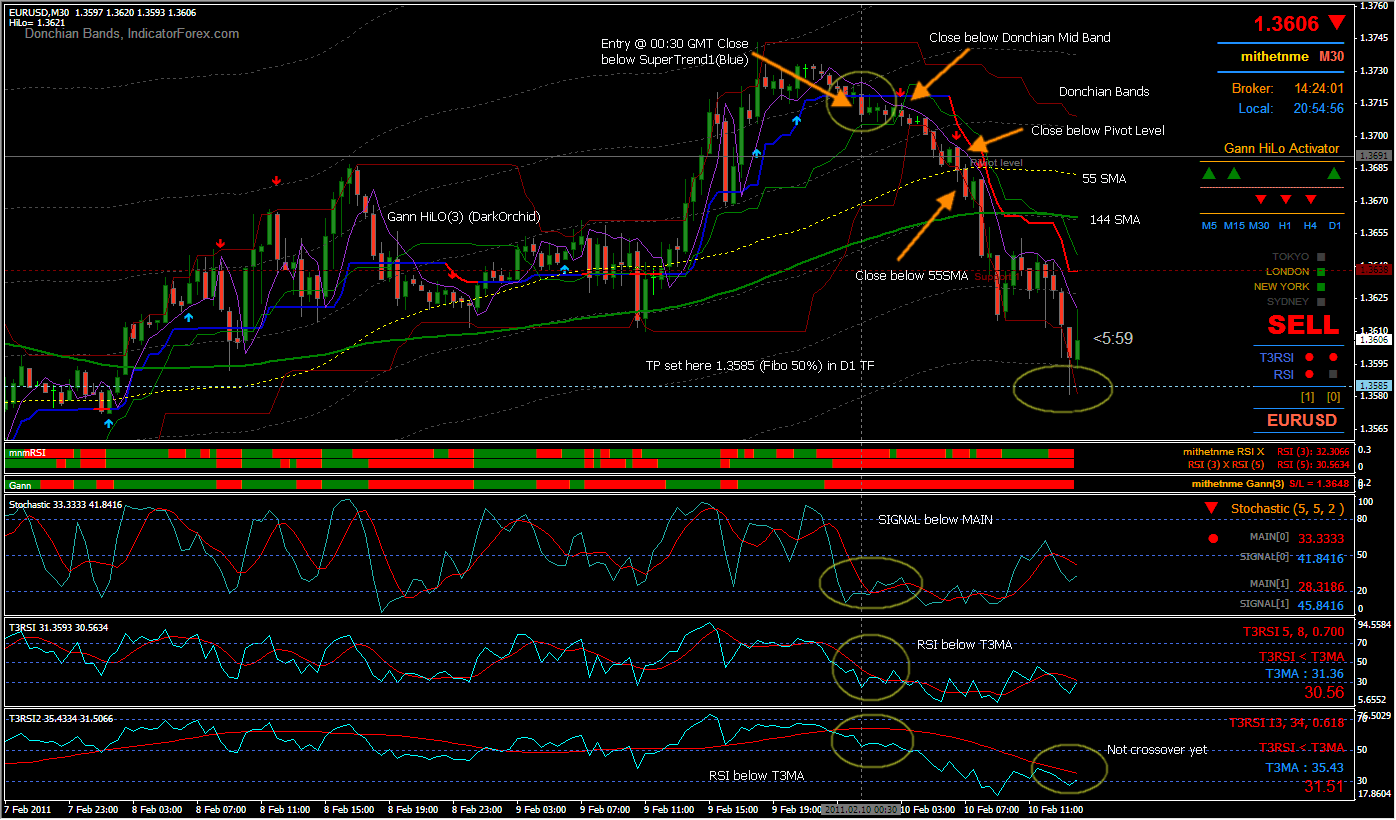Click the red down triangle above H1

coord(1285,200)
